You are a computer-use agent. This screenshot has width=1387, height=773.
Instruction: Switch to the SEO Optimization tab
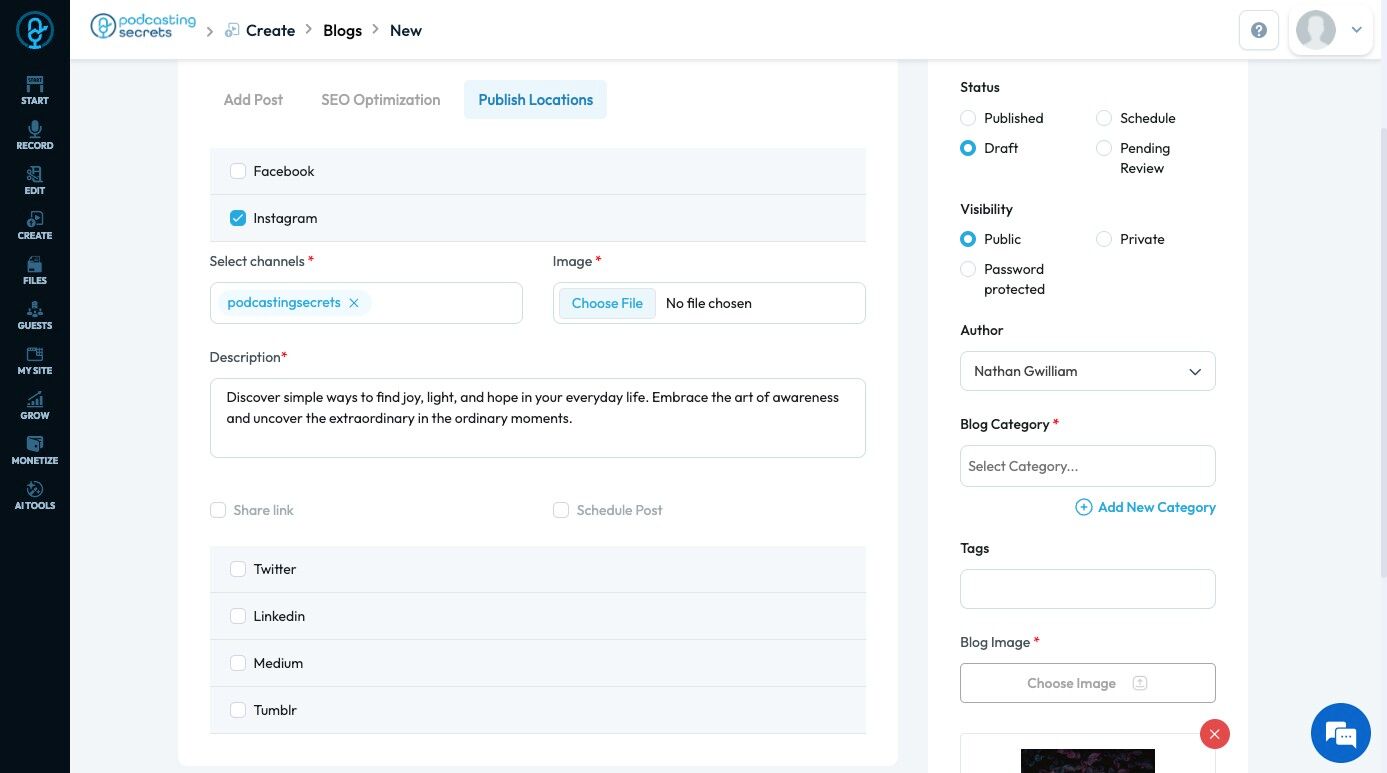coord(381,100)
